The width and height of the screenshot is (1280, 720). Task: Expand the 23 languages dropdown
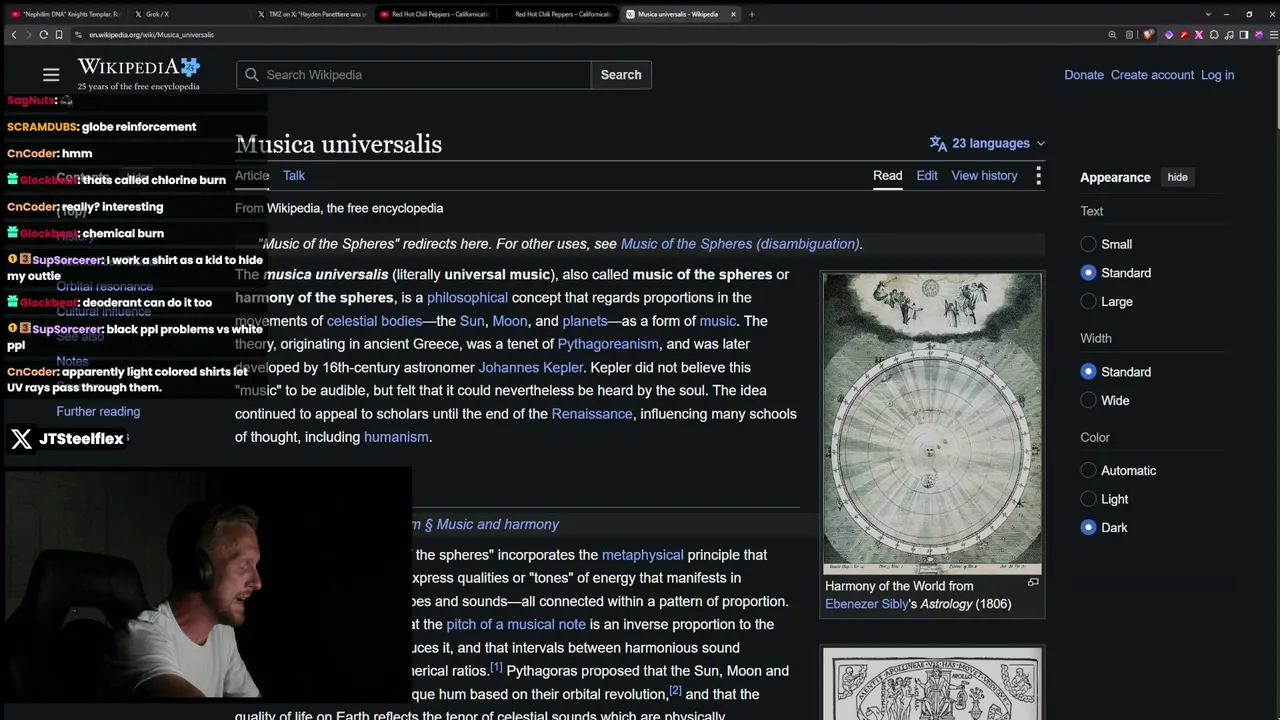[988, 143]
